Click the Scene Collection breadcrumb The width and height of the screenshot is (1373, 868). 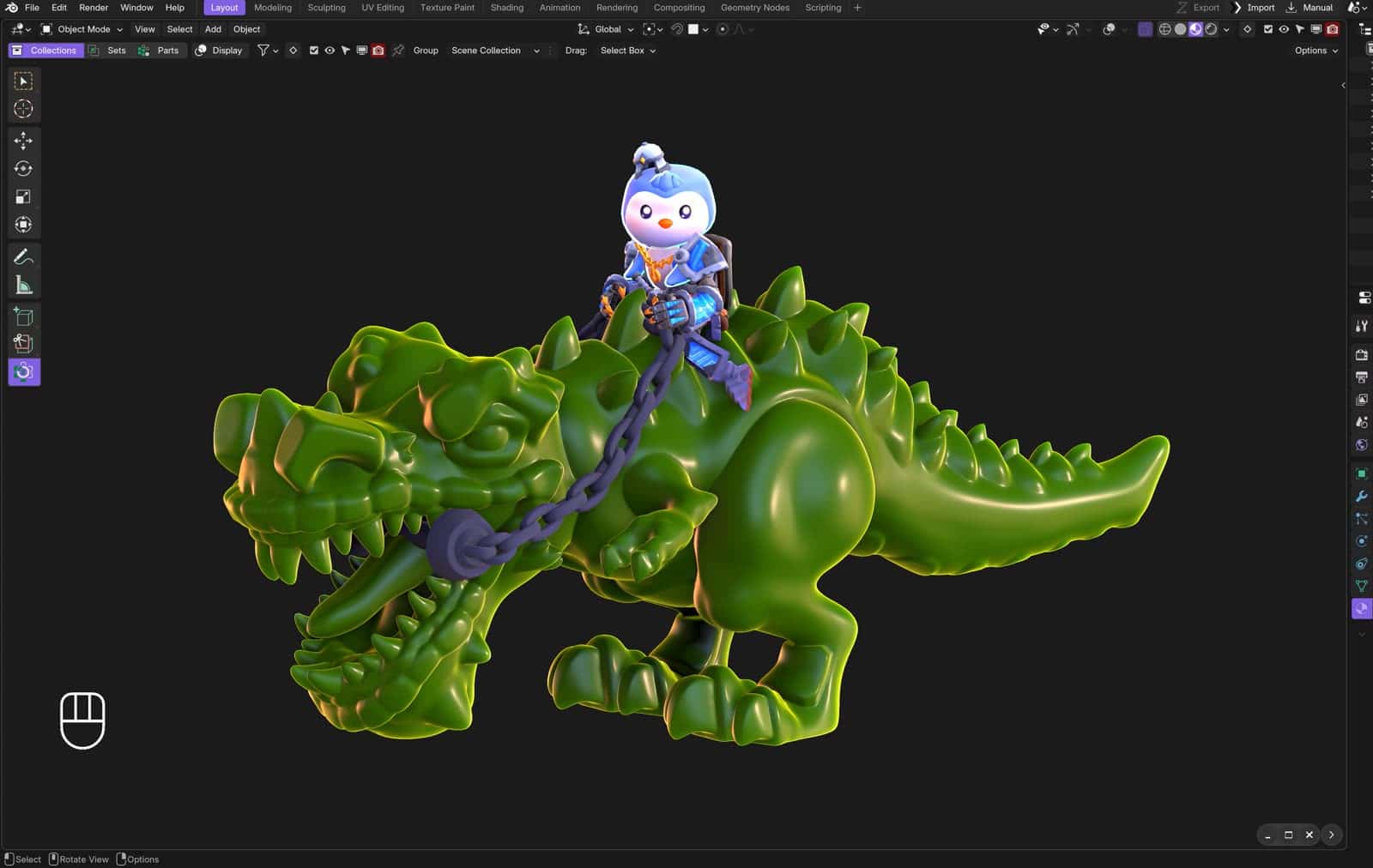[486, 50]
